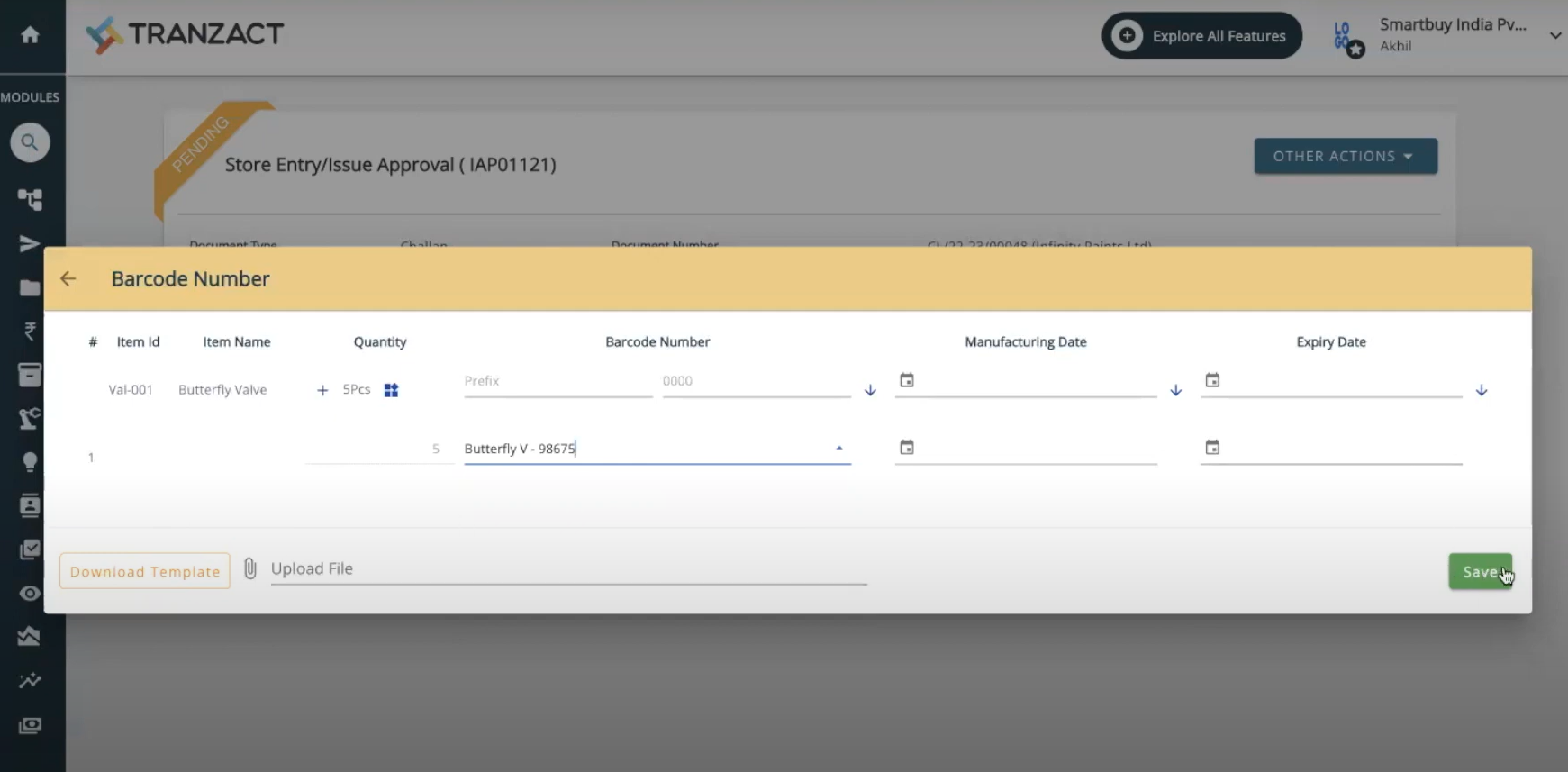
Task: Click the Val-001 item id text
Action: point(131,390)
